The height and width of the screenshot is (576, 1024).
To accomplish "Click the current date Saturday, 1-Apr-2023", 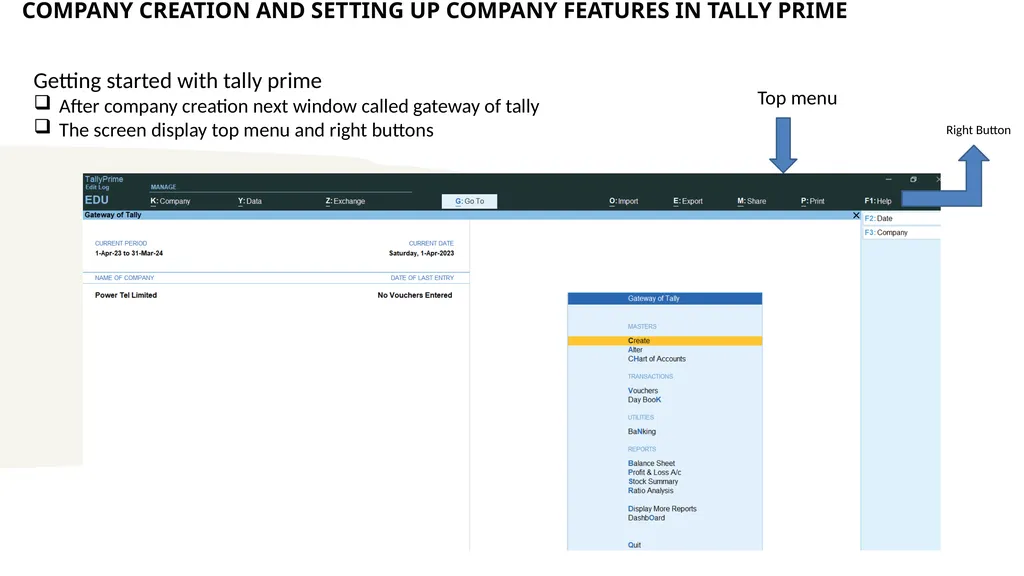I will pos(421,253).
